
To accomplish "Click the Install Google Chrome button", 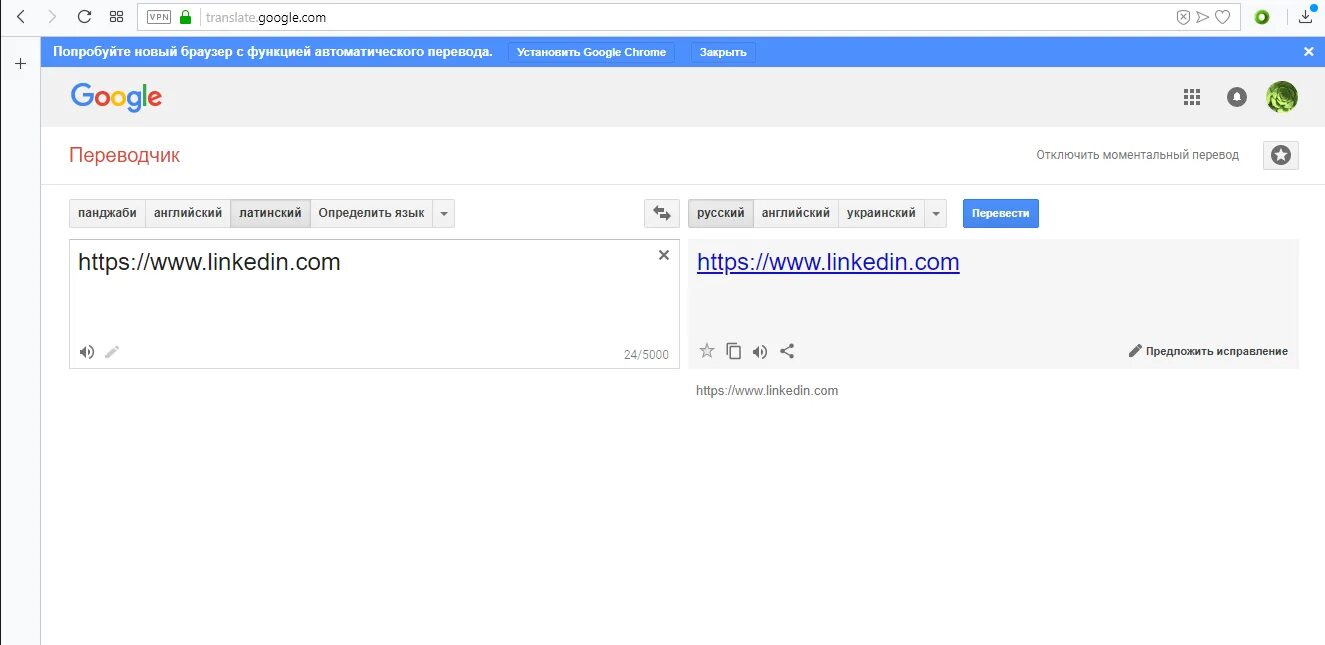I will 591,52.
